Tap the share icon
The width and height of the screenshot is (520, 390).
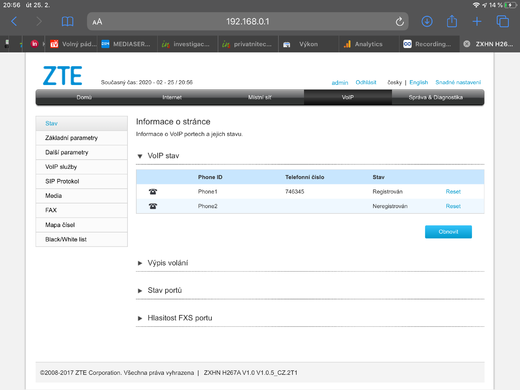pyautogui.click(x=452, y=21)
